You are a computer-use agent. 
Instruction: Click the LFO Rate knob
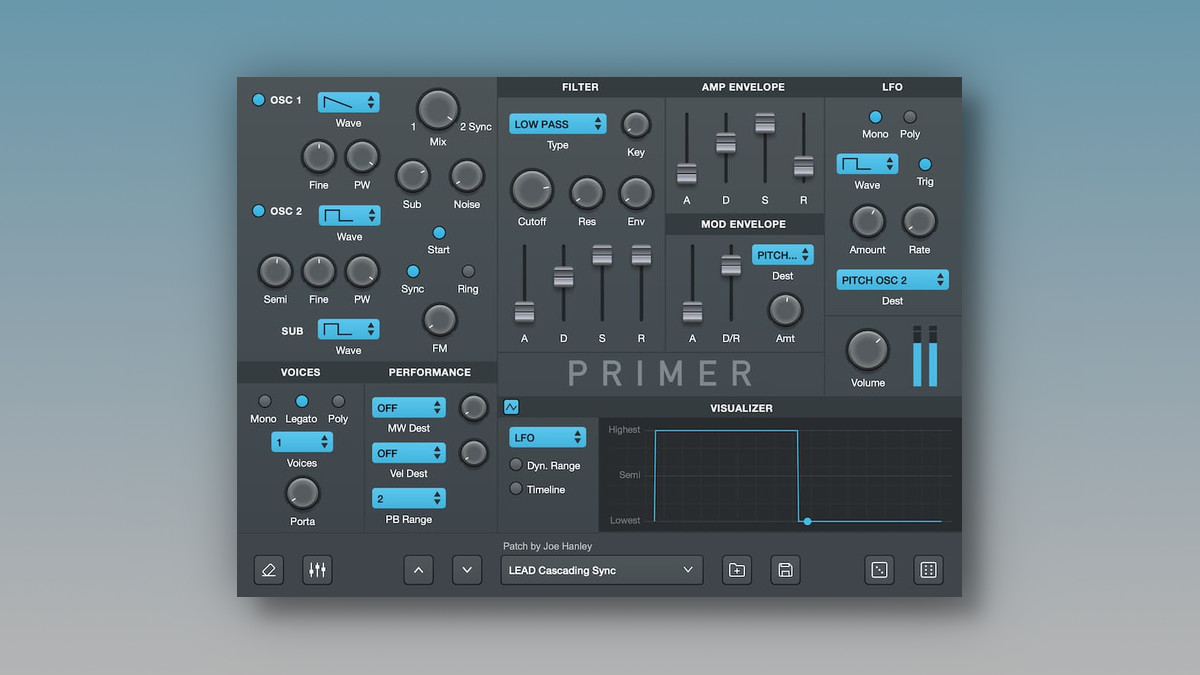(919, 221)
